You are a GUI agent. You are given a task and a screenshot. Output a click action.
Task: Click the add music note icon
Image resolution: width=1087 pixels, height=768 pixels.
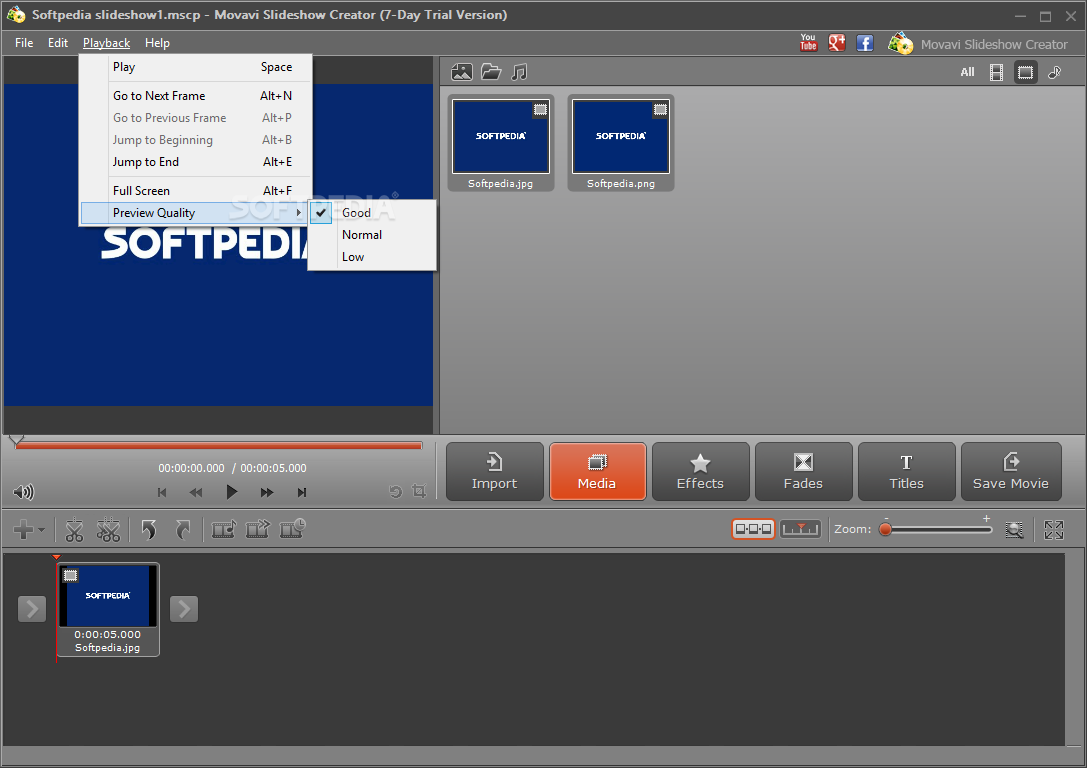point(519,72)
